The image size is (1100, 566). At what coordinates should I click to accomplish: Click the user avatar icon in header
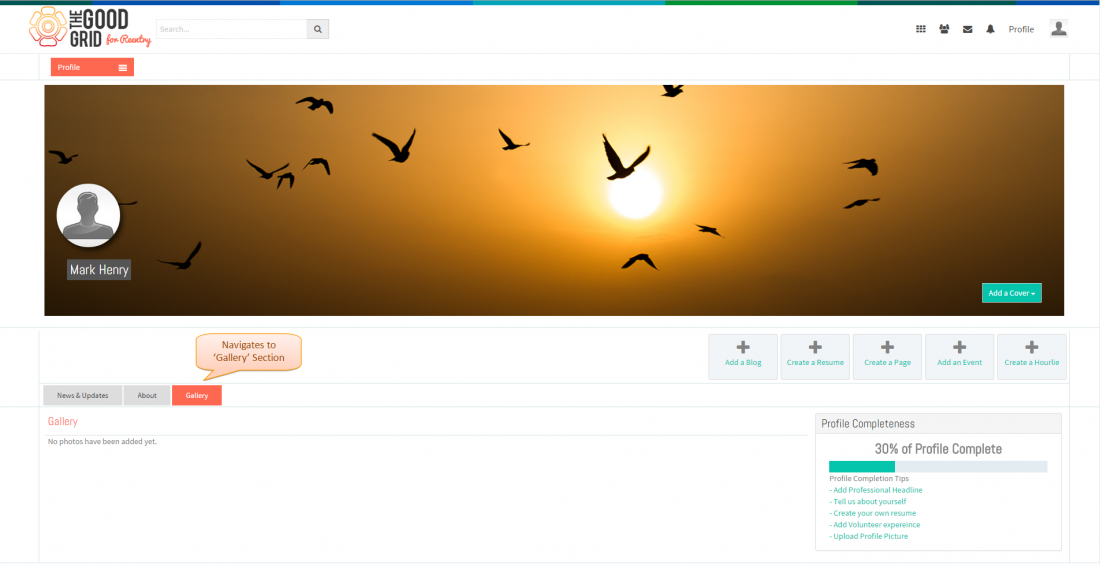[1059, 28]
